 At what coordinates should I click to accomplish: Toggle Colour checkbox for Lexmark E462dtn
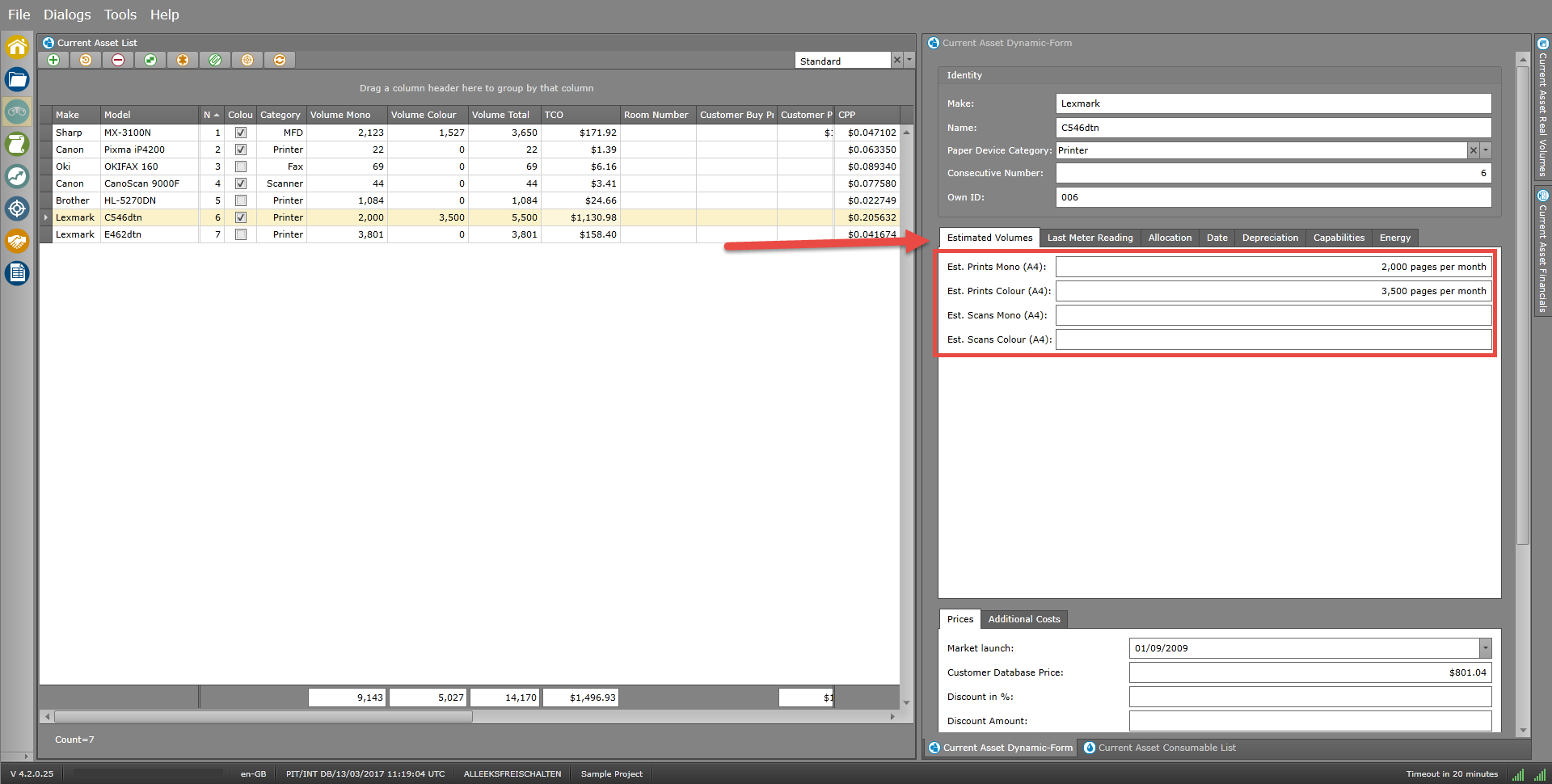click(241, 234)
